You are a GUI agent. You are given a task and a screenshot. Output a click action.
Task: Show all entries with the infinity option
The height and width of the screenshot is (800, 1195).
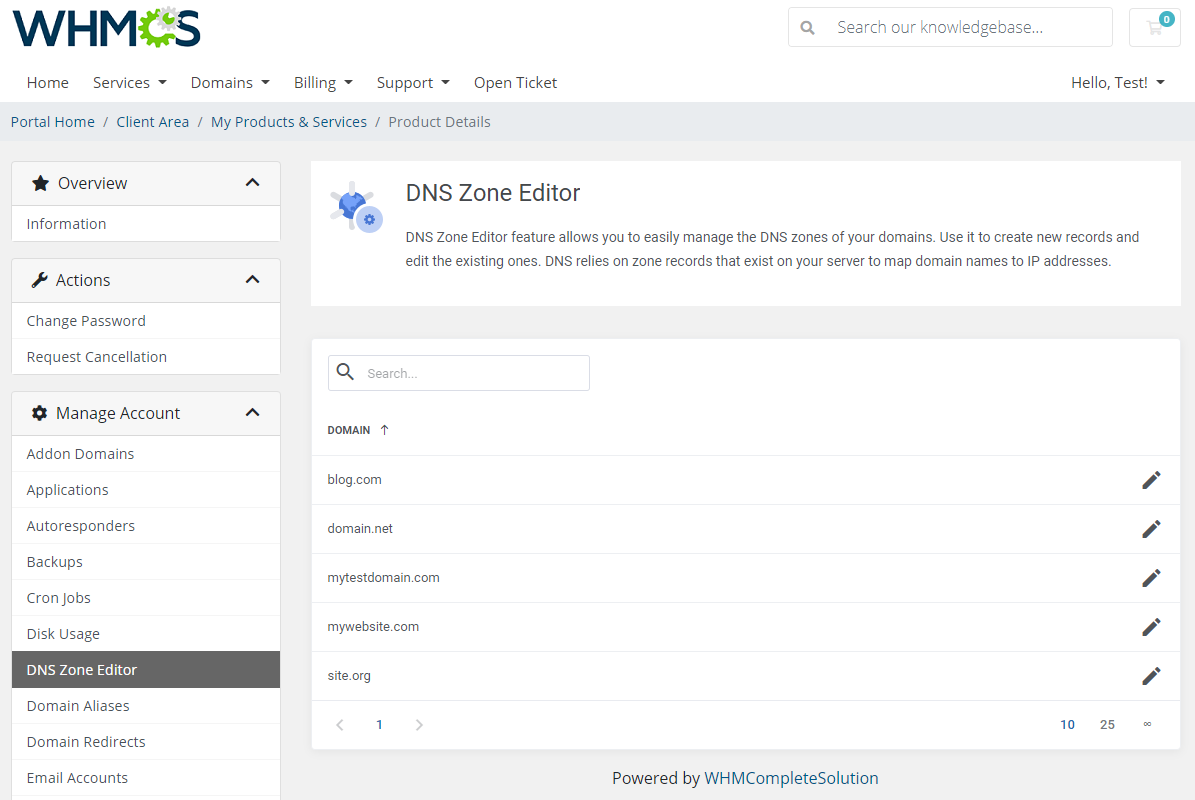(x=1147, y=723)
